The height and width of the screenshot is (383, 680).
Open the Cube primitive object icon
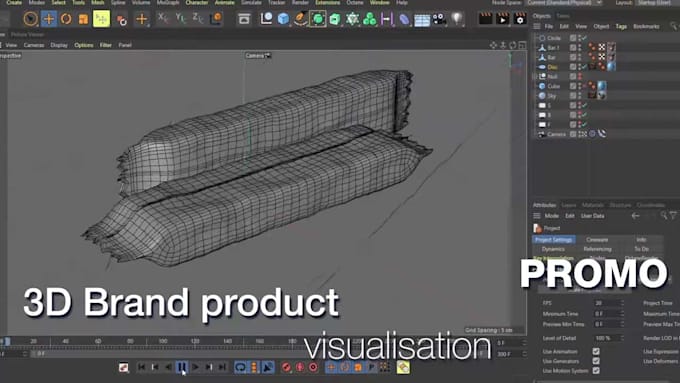click(x=283, y=19)
